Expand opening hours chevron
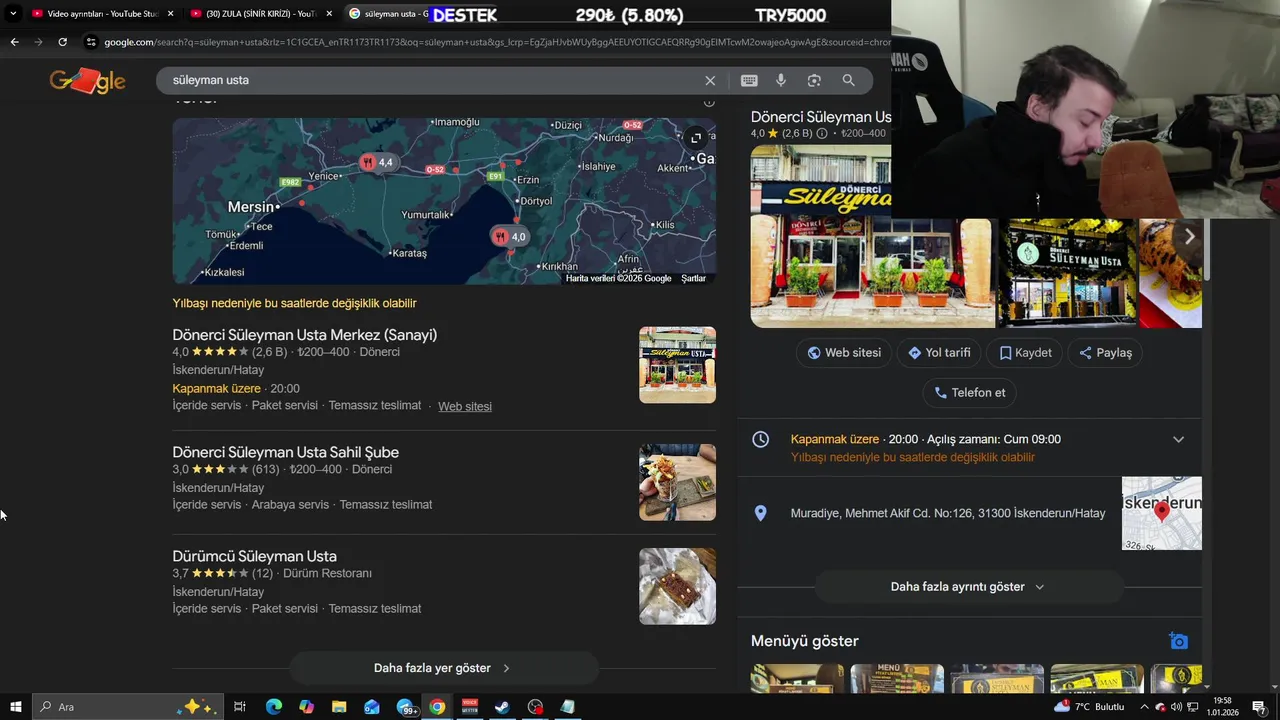 click(1178, 440)
